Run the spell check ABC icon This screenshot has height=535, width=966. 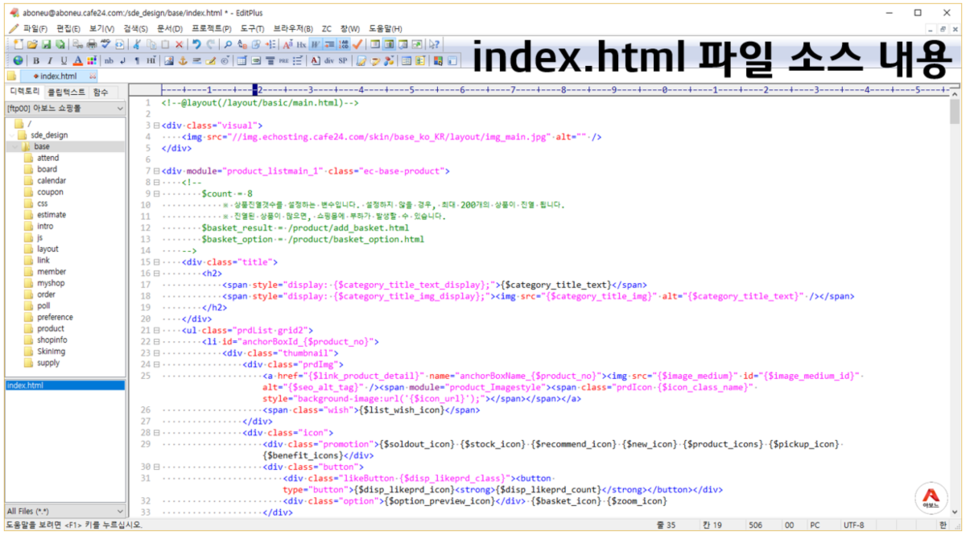(x=105, y=44)
